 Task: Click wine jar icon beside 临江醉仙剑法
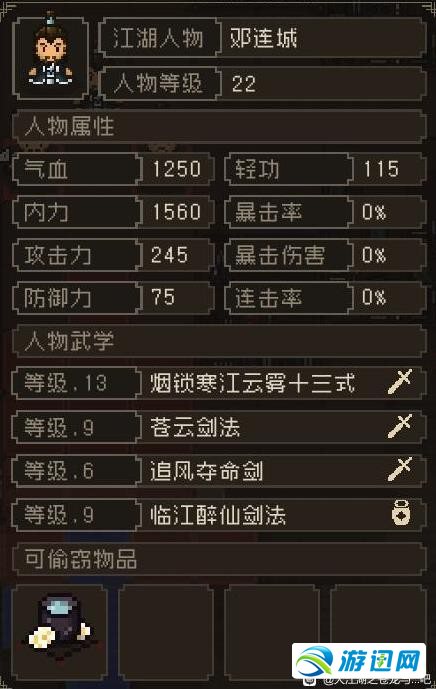pyautogui.click(x=401, y=512)
